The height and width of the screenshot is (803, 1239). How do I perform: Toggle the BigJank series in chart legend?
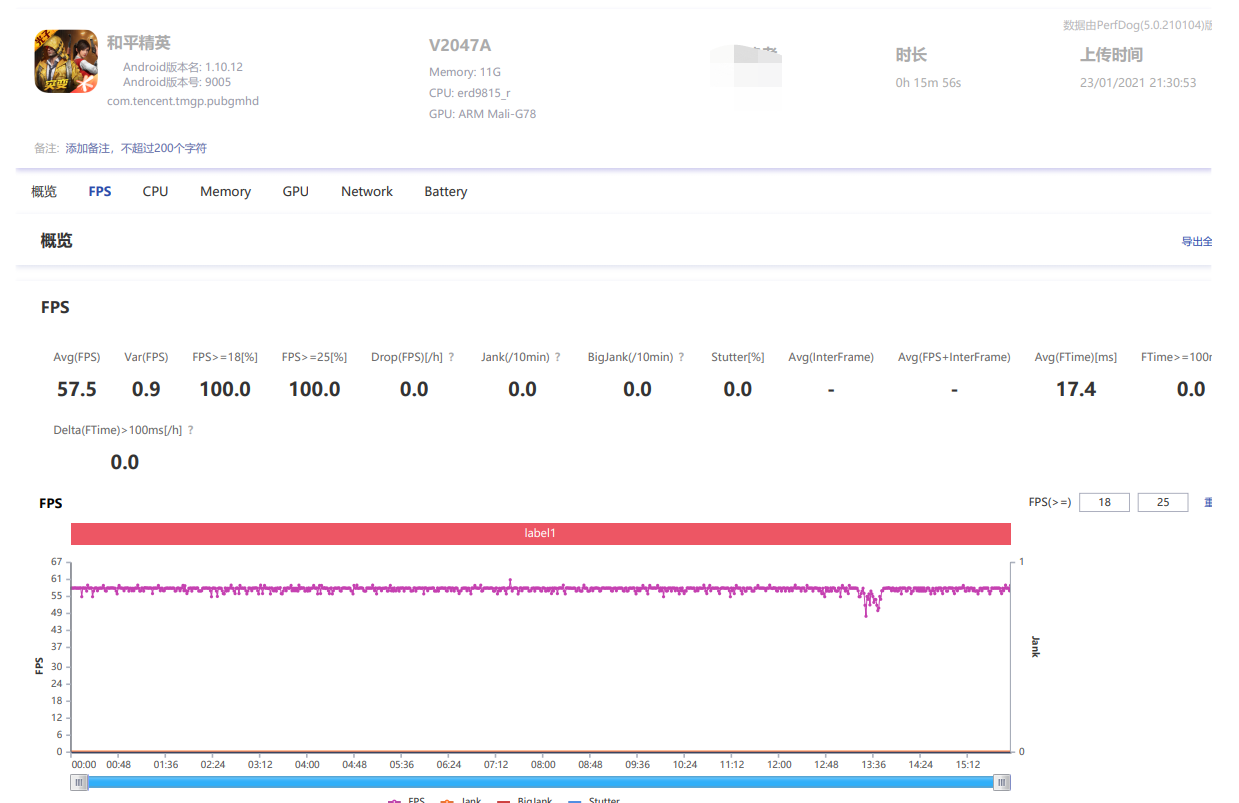[x=525, y=800]
